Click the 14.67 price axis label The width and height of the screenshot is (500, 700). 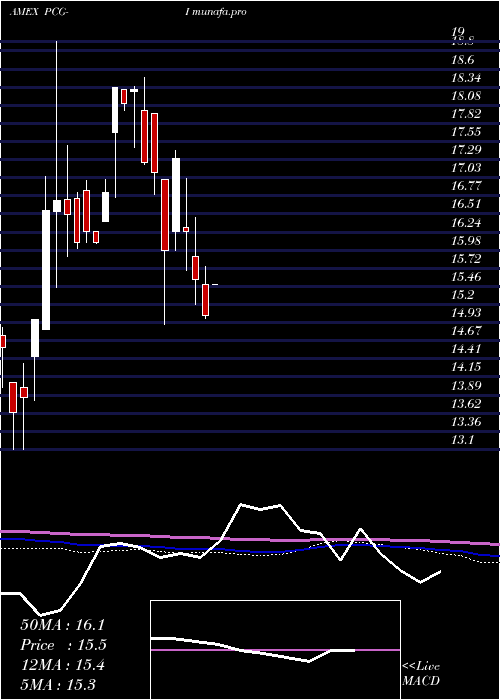(466, 331)
